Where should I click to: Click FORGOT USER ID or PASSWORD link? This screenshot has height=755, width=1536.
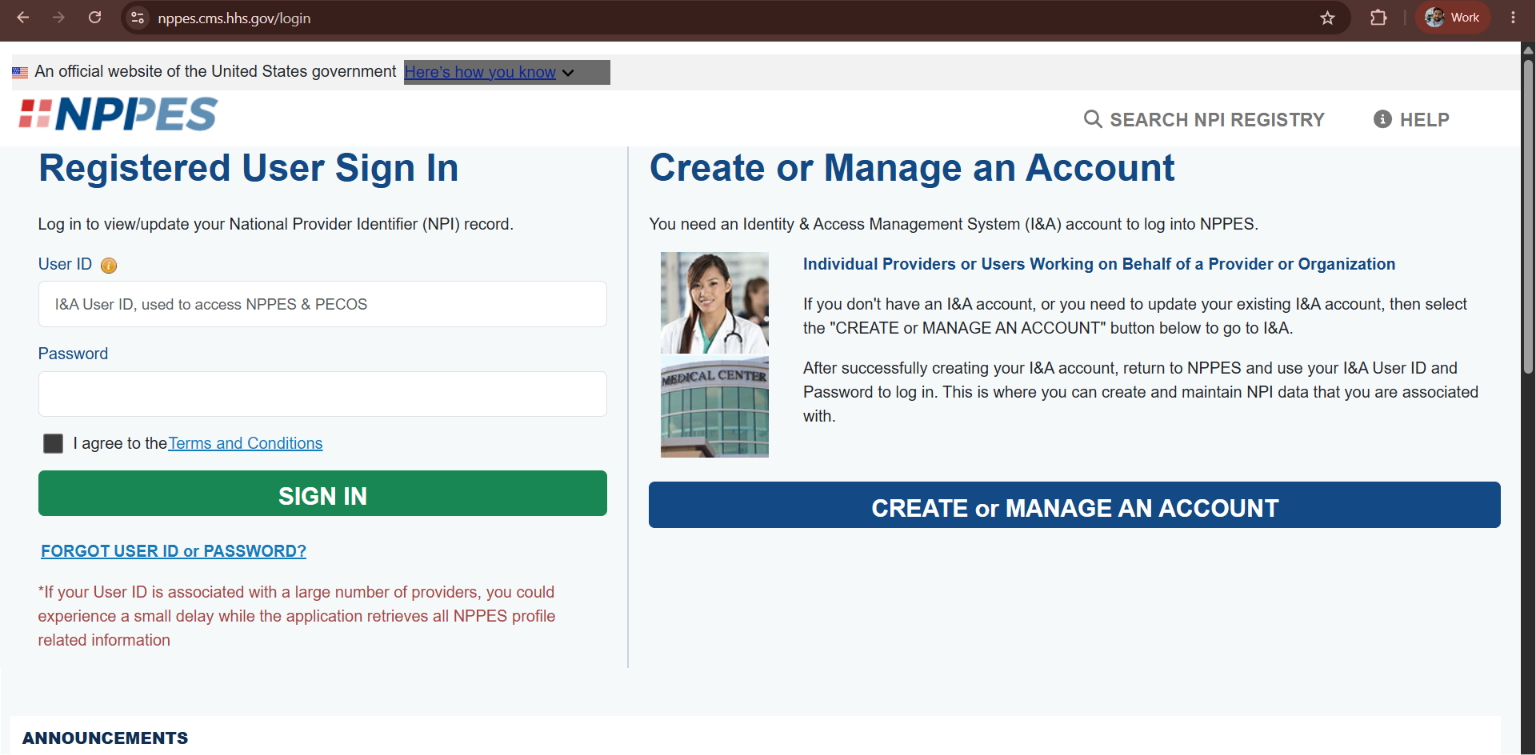(174, 551)
